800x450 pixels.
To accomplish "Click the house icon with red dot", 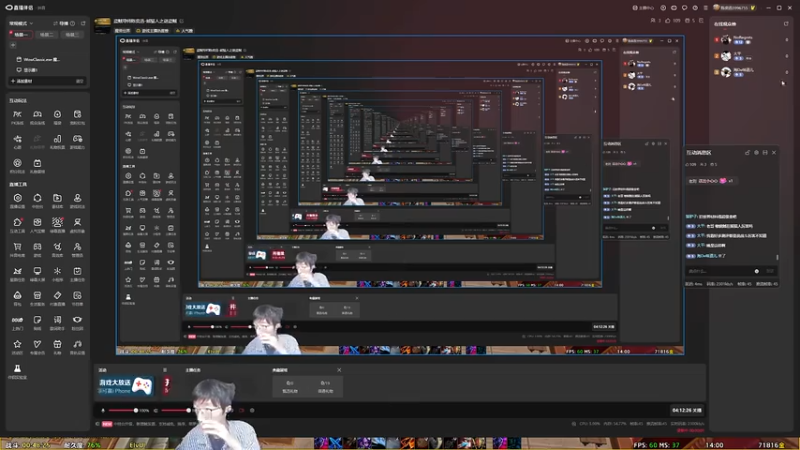I will [x=17, y=222].
